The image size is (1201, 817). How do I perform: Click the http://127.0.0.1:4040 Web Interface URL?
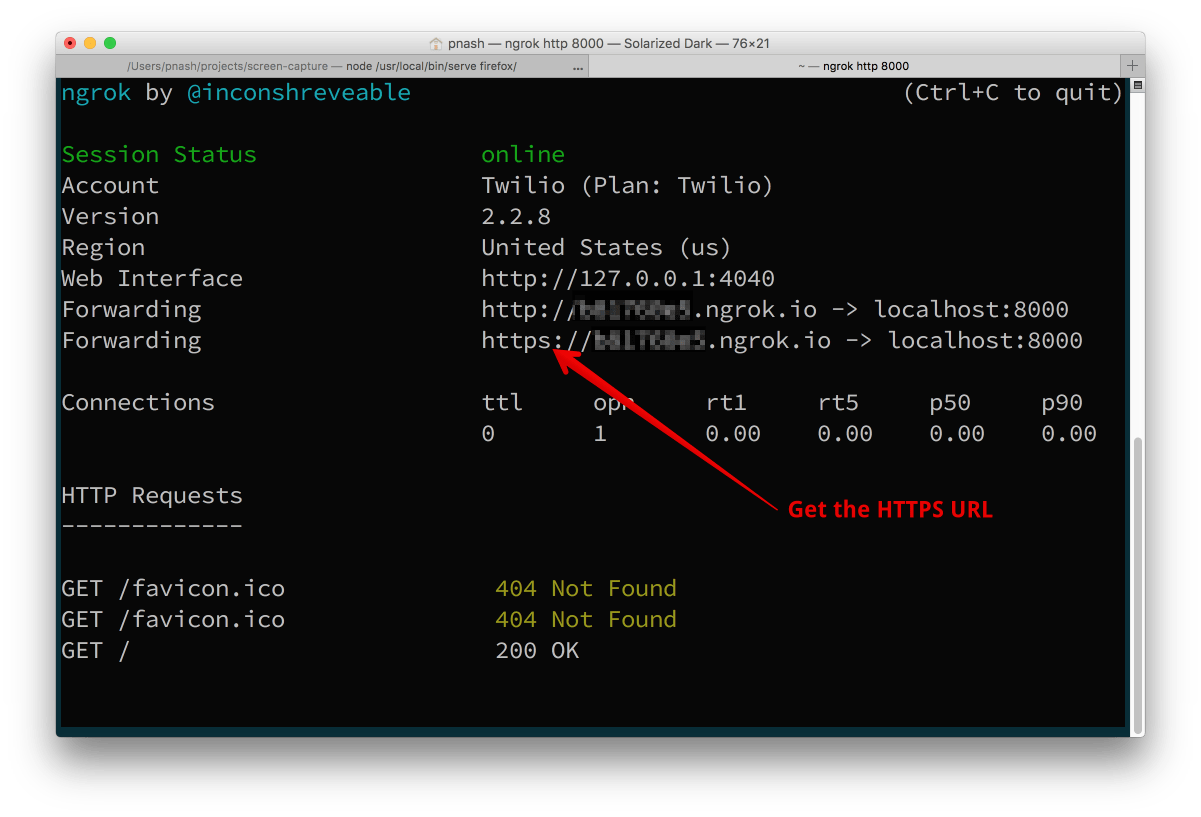click(627, 278)
